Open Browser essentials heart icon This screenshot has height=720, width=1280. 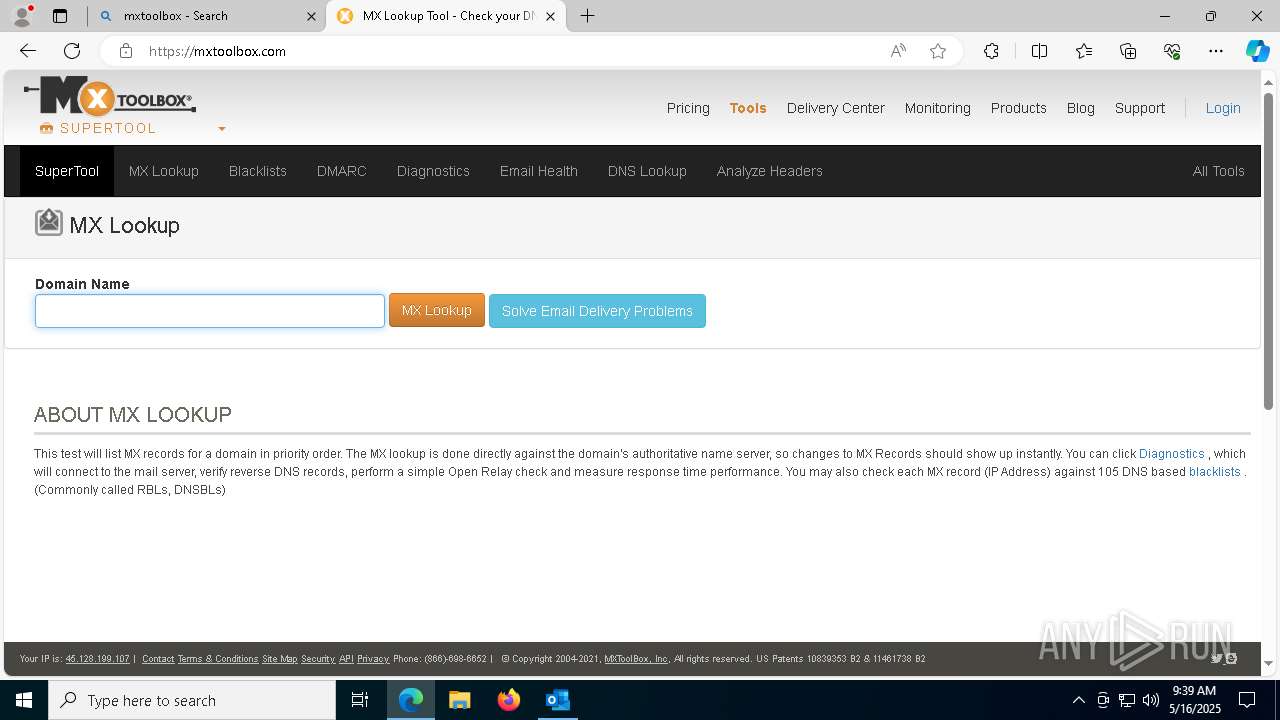tap(1172, 51)
